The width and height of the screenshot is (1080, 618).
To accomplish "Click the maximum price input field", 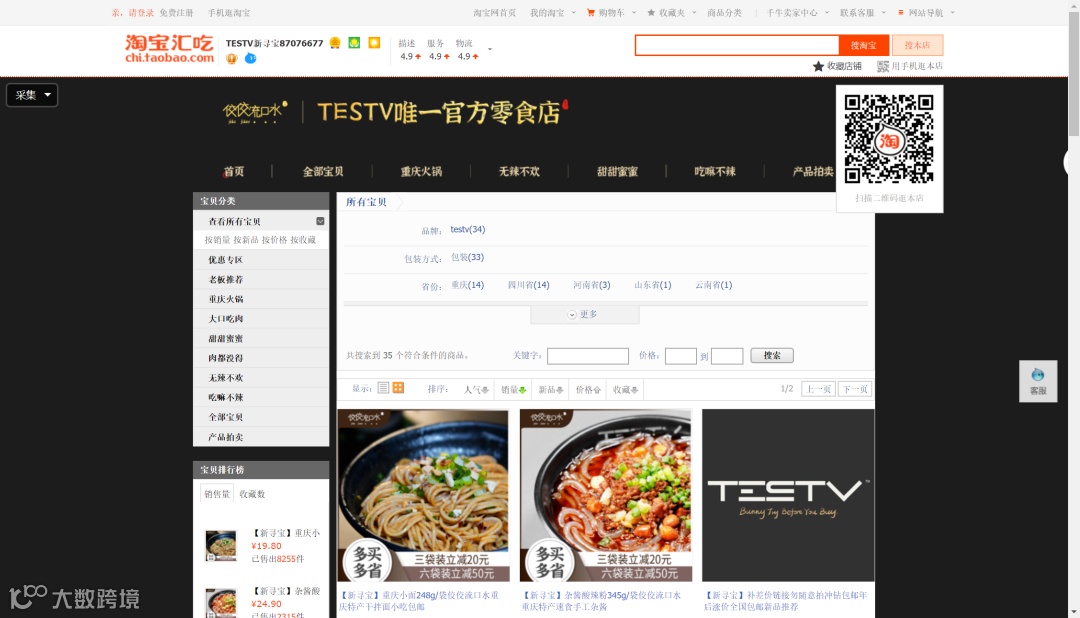I will point(727,356).
